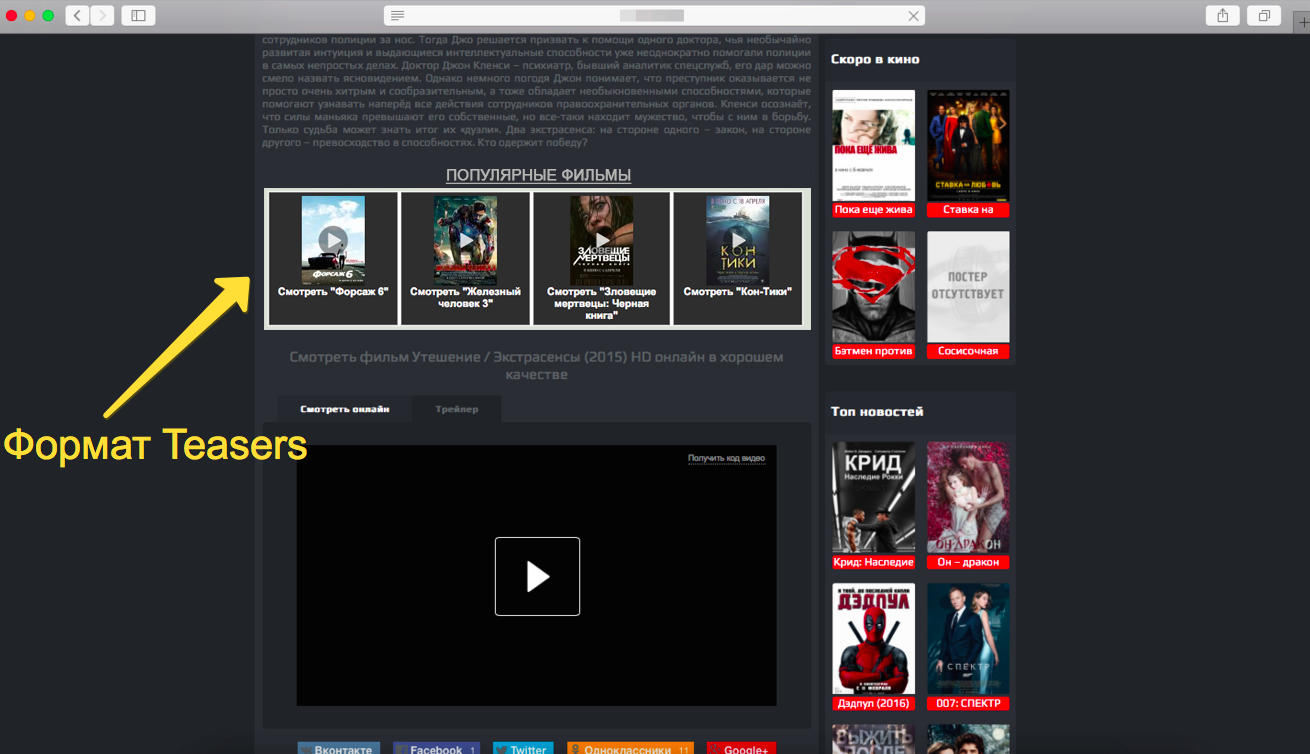Click Получить код видео link
The height and width of the screenshot is (754, 1310).
pyautogui.click(x=726, y=458)
